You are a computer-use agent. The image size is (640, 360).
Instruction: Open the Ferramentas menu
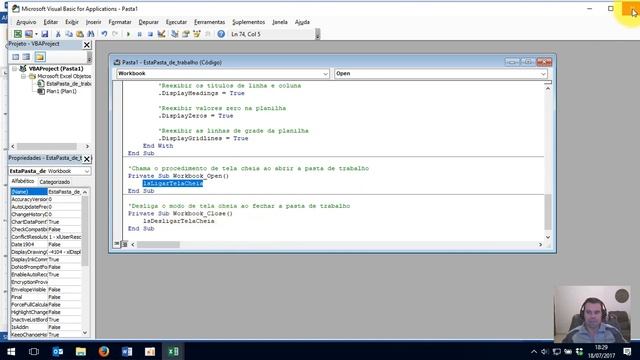pyautogui.click(x=209, y=22)
